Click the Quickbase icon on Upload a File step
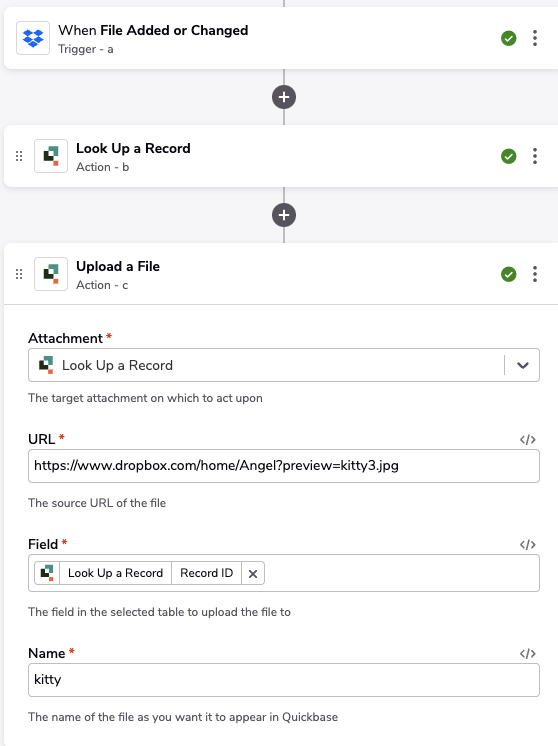 [x=51, y=274]
